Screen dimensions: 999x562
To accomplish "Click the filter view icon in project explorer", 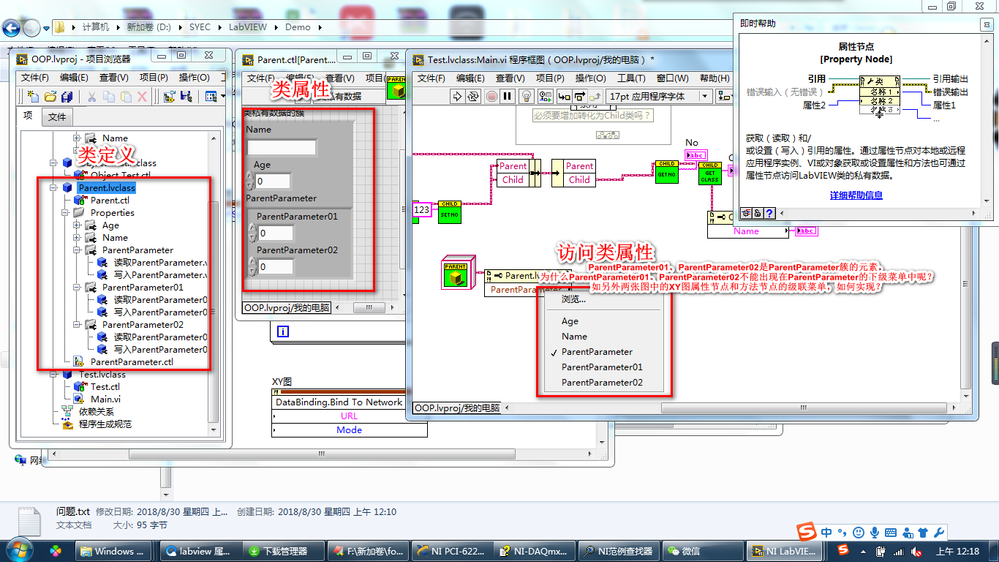I will (x=213, y=97).
